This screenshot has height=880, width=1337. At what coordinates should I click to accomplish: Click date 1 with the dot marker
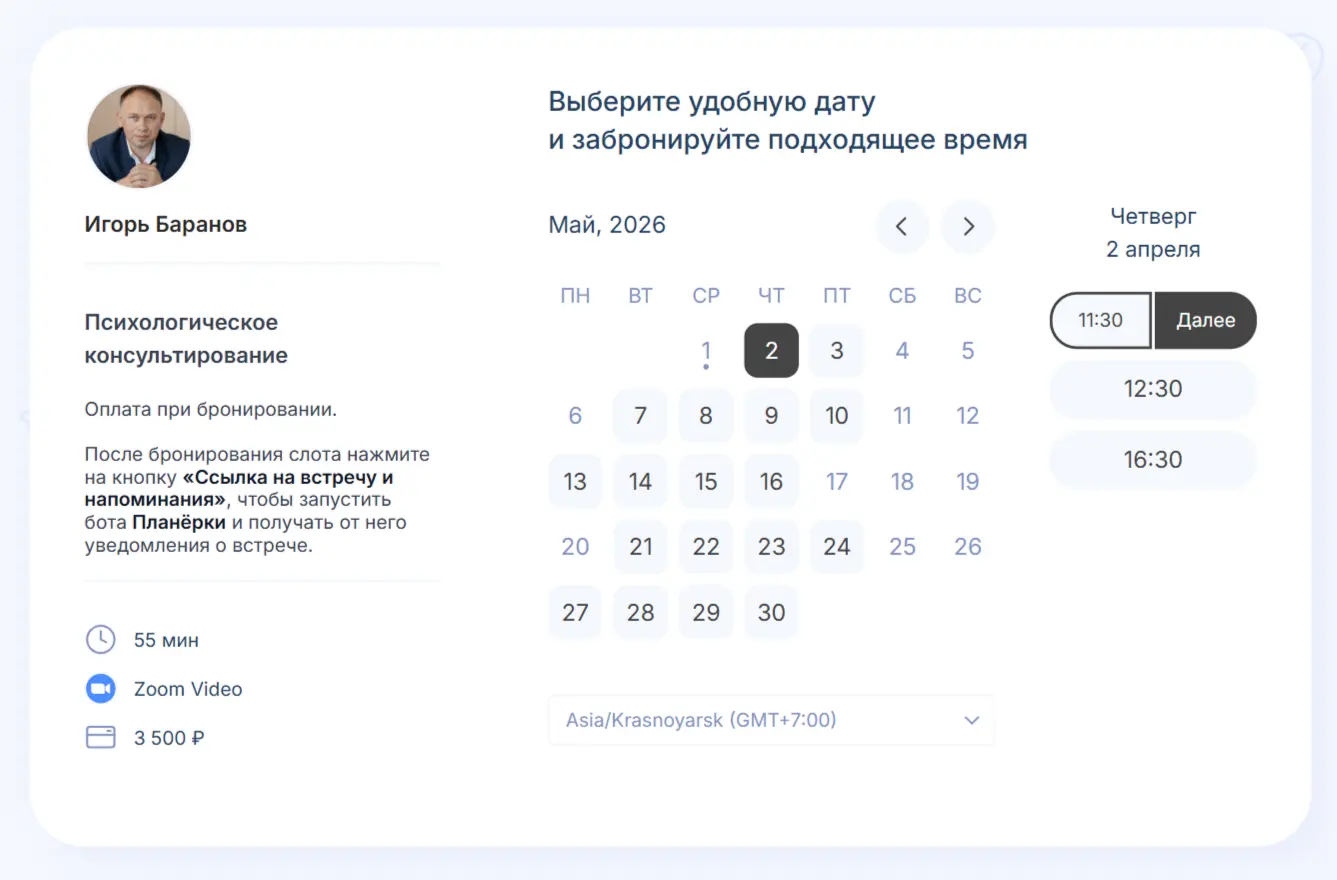[x=706, y=351]
